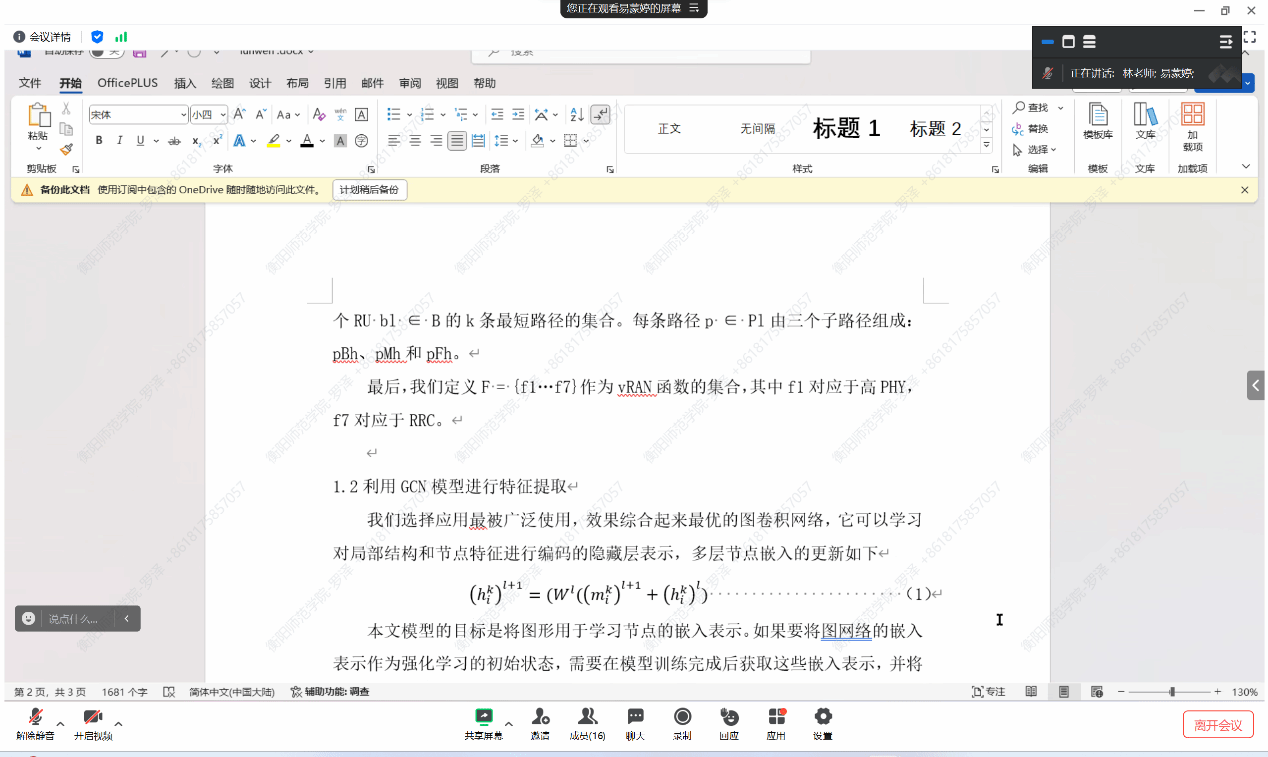Open the members list (成员)
Image resolution: width=1268 pixels, height=757 pixels.
[x=588, y=722]
